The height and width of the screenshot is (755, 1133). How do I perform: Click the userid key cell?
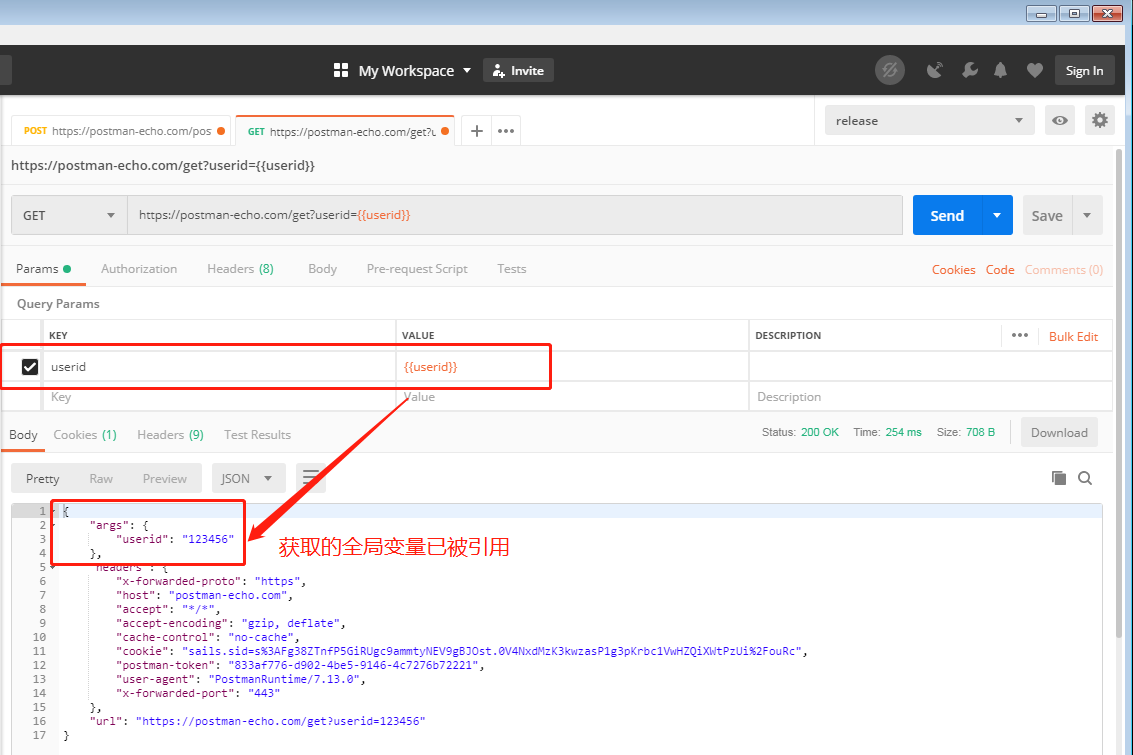point(220,367)
